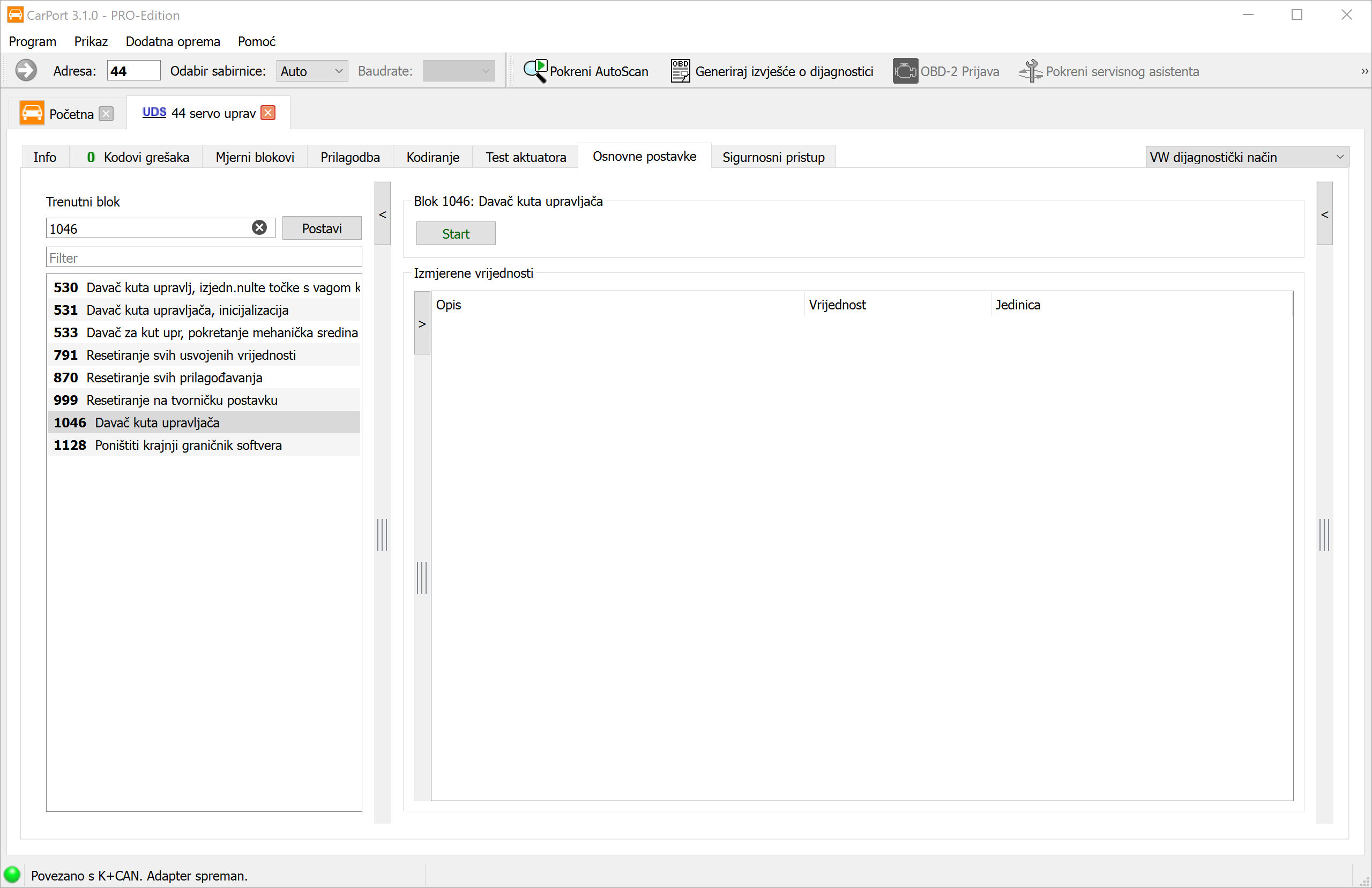The height and width of the screenshot is (888, 1372).
Task: Expand the measured values side panel
Action: click(x=422, y=323)
